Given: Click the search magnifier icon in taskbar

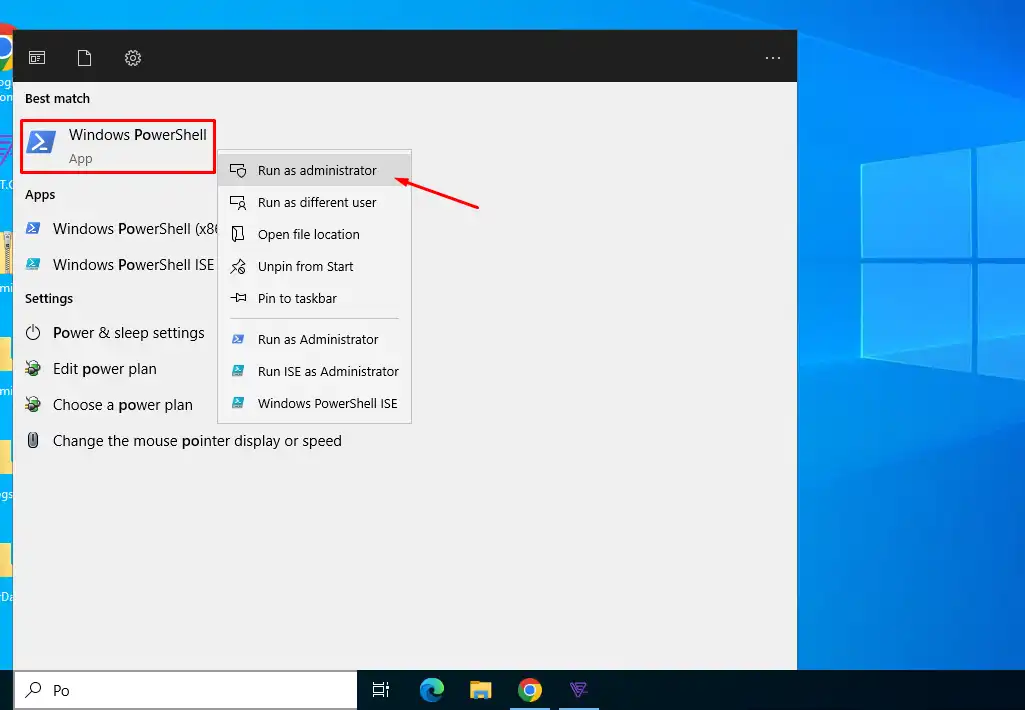Looking at the screenshot, I should coord(33,690).
